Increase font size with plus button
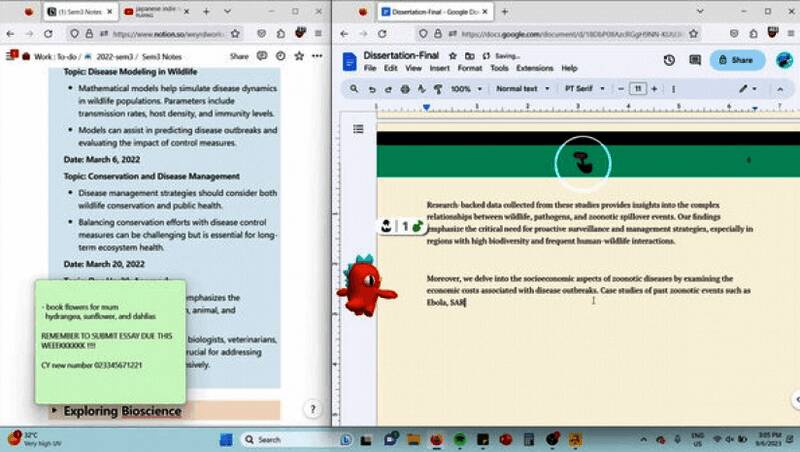The width and height of the screenshot is (800, 452). [656, 89]
